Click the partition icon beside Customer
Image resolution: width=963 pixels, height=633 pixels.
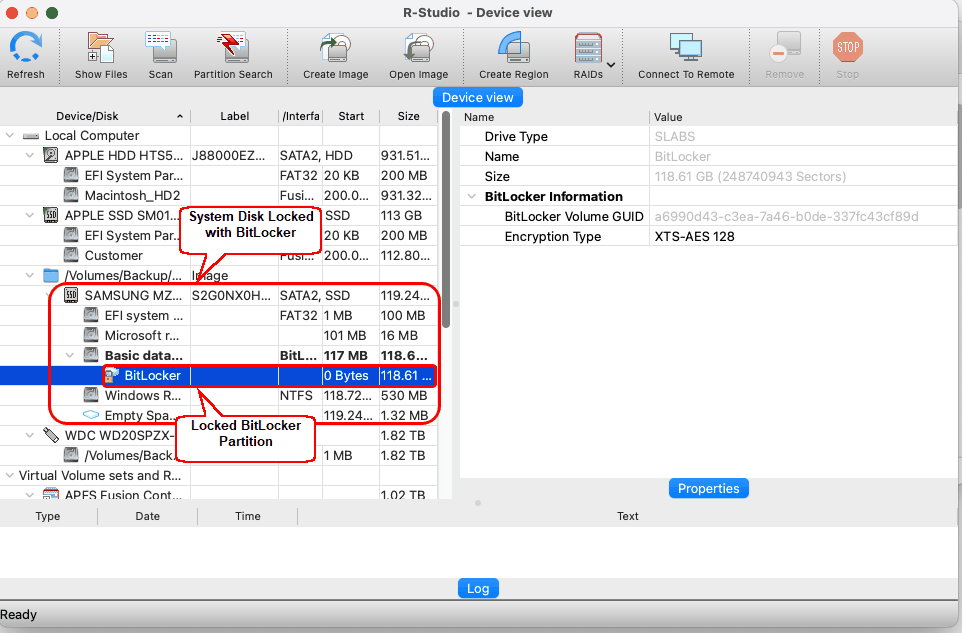[71, 255]
